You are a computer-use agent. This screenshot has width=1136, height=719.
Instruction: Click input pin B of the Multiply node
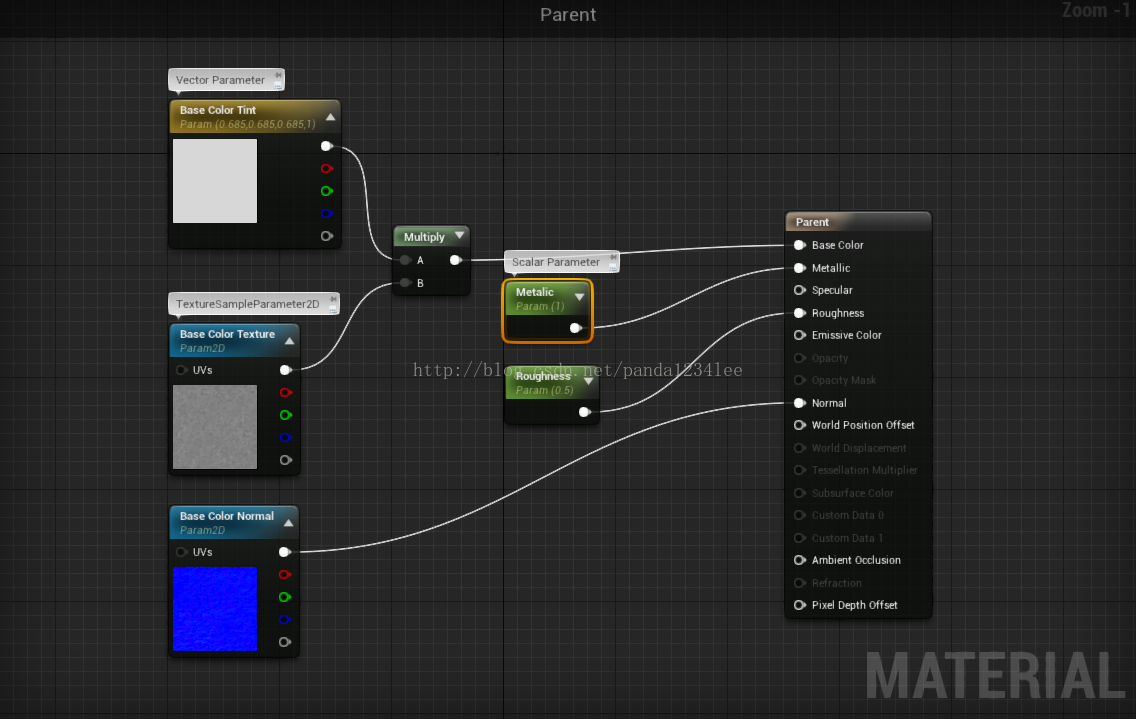click(406, 283)
